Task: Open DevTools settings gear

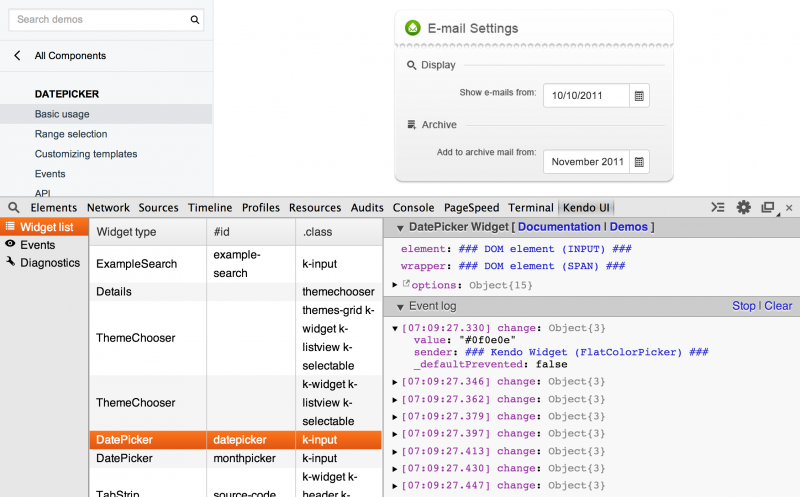Action: point(743,207)
